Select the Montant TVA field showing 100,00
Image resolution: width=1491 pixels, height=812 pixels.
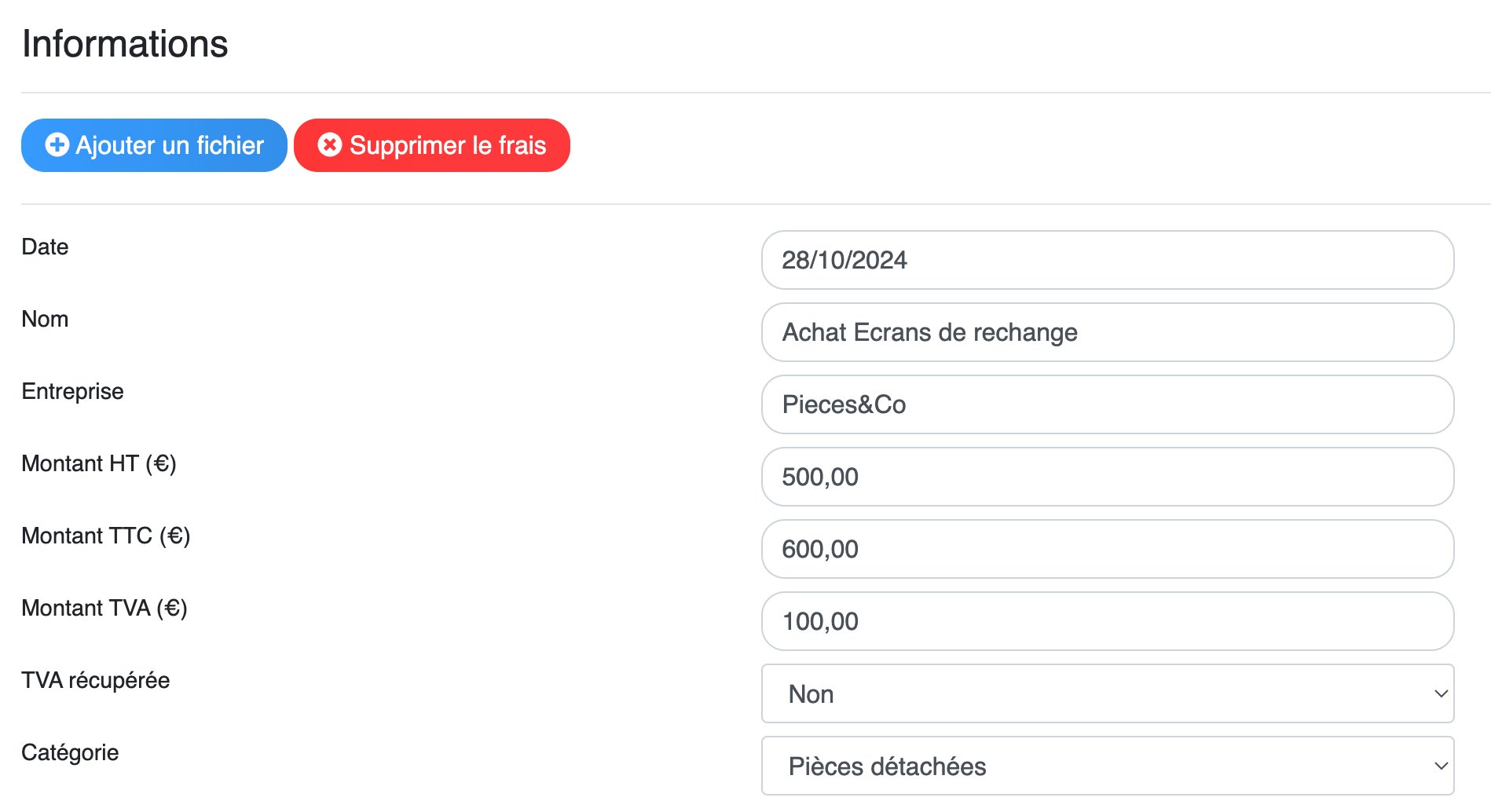[x=1108, y=621]
